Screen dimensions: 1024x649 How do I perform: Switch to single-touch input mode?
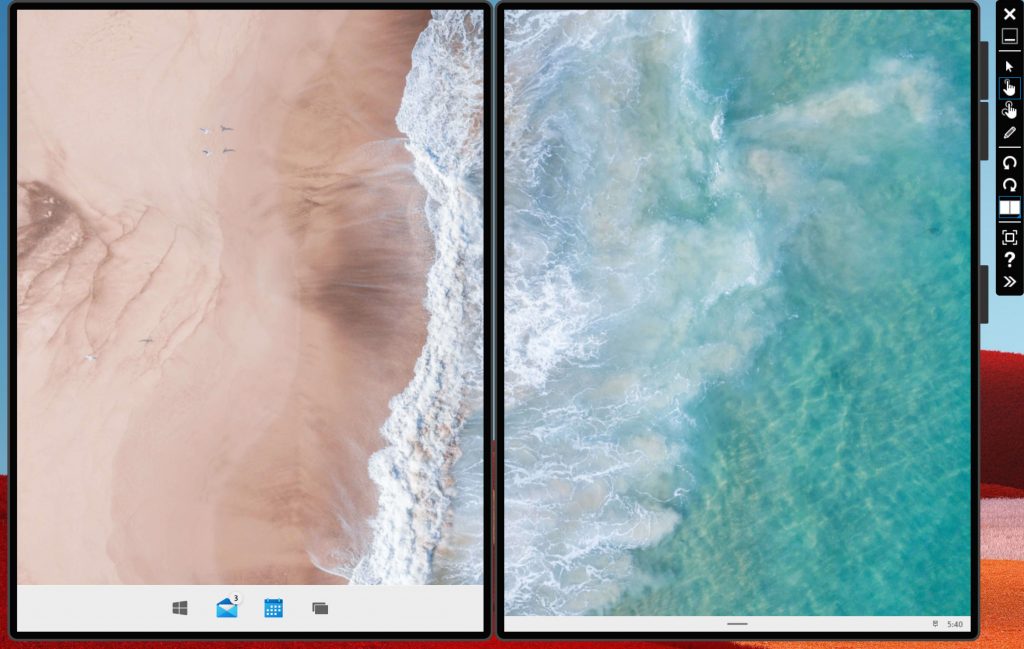(x=1009, y=88)
